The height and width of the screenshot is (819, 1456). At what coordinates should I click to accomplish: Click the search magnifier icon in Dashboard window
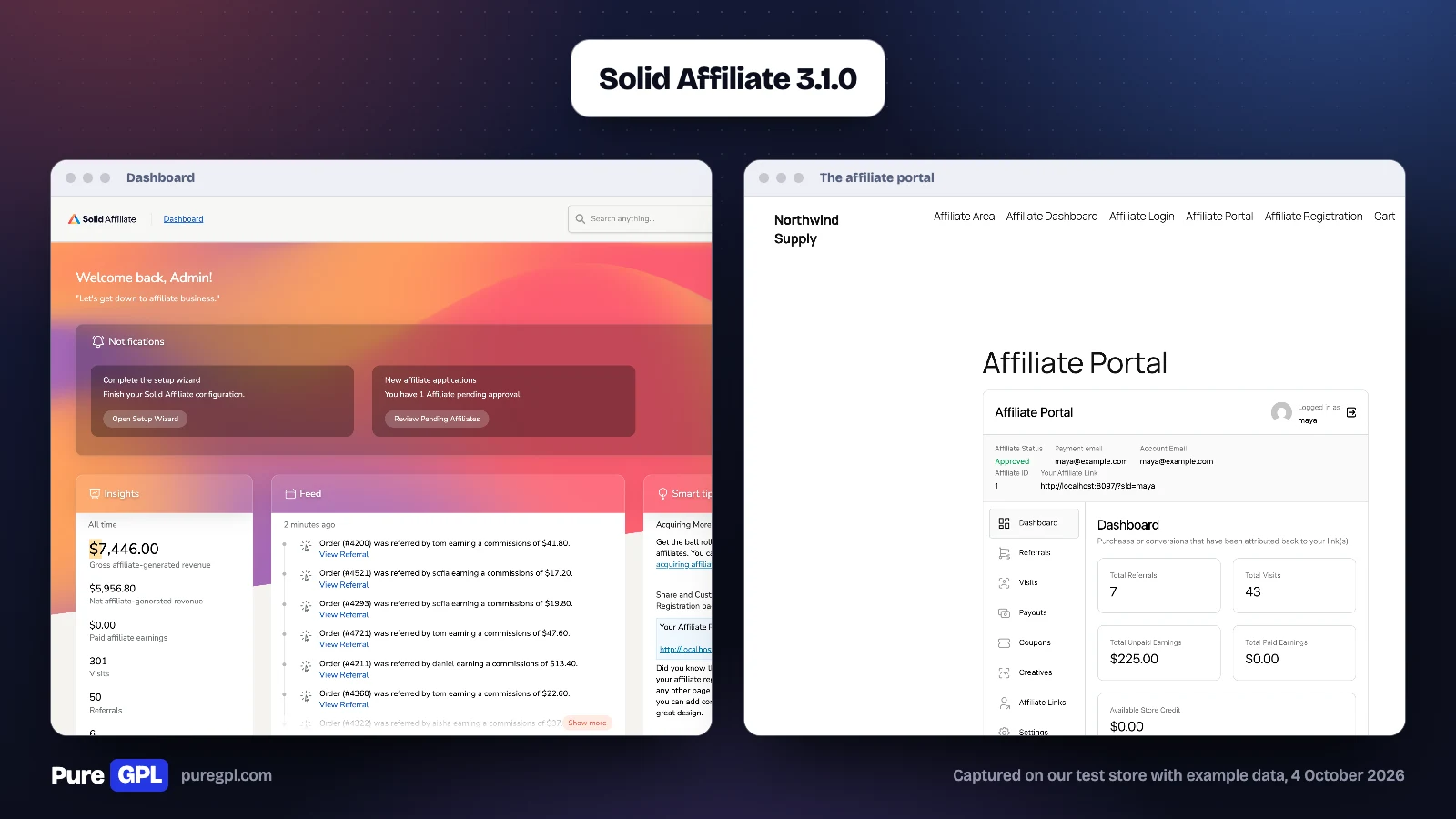pos(581,218)
